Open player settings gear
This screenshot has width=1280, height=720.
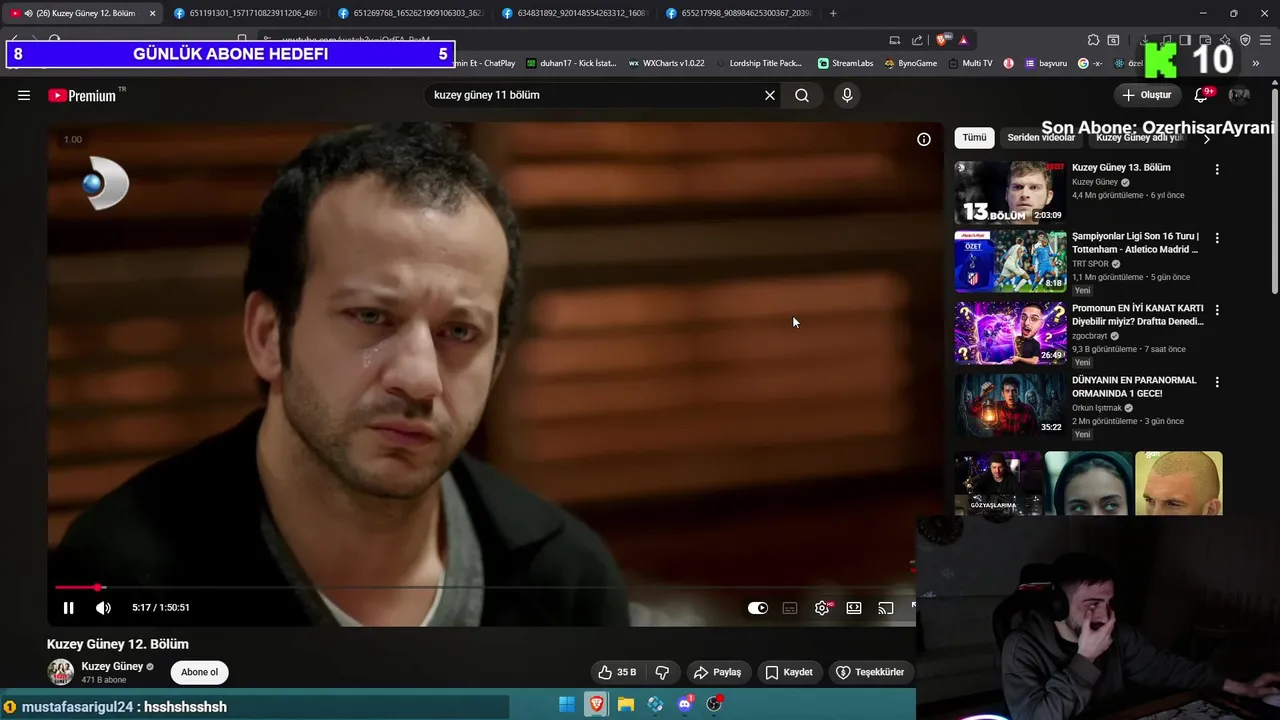pos(822,608)
